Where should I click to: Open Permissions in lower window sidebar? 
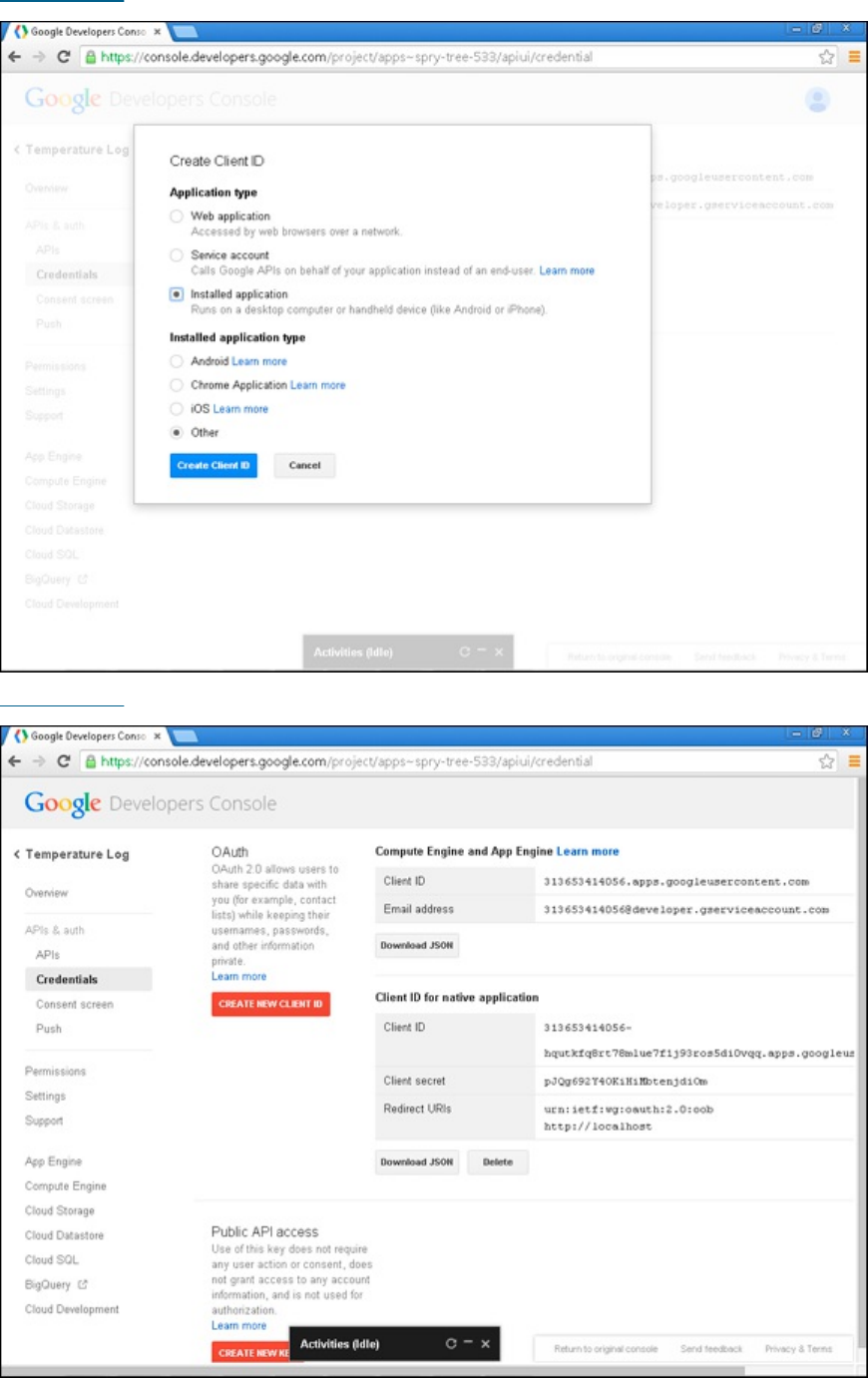56,1072
